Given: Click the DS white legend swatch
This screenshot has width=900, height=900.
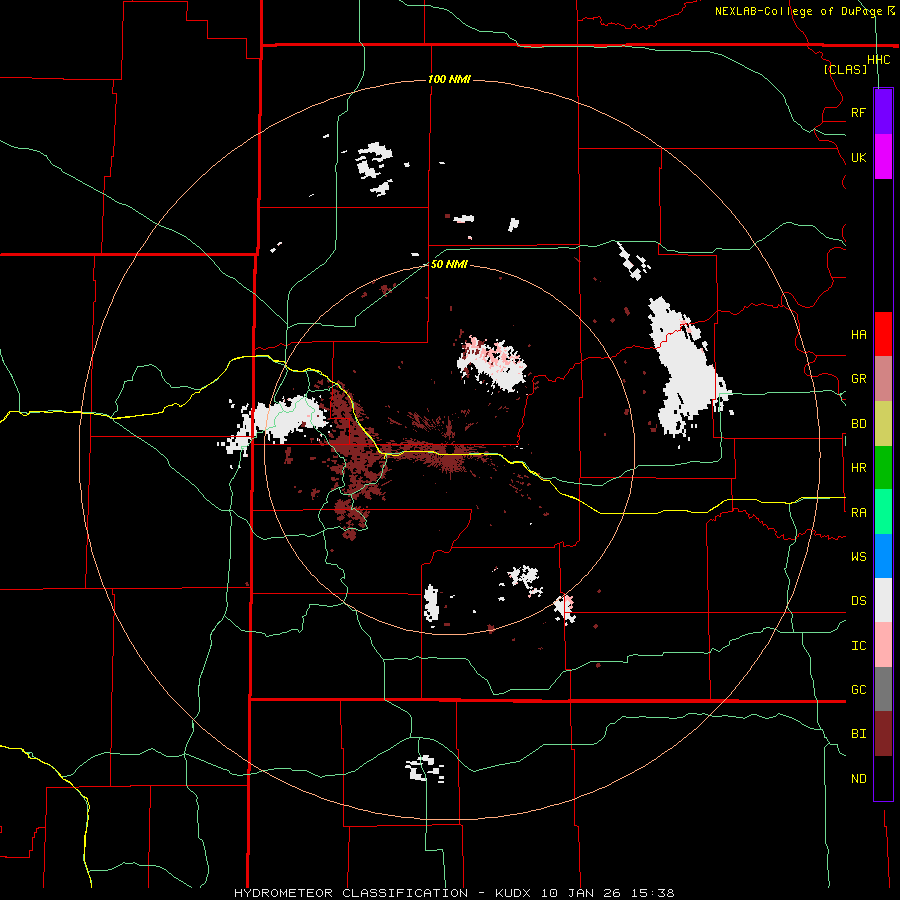Looking at the screenshot, I should point(883,600).
